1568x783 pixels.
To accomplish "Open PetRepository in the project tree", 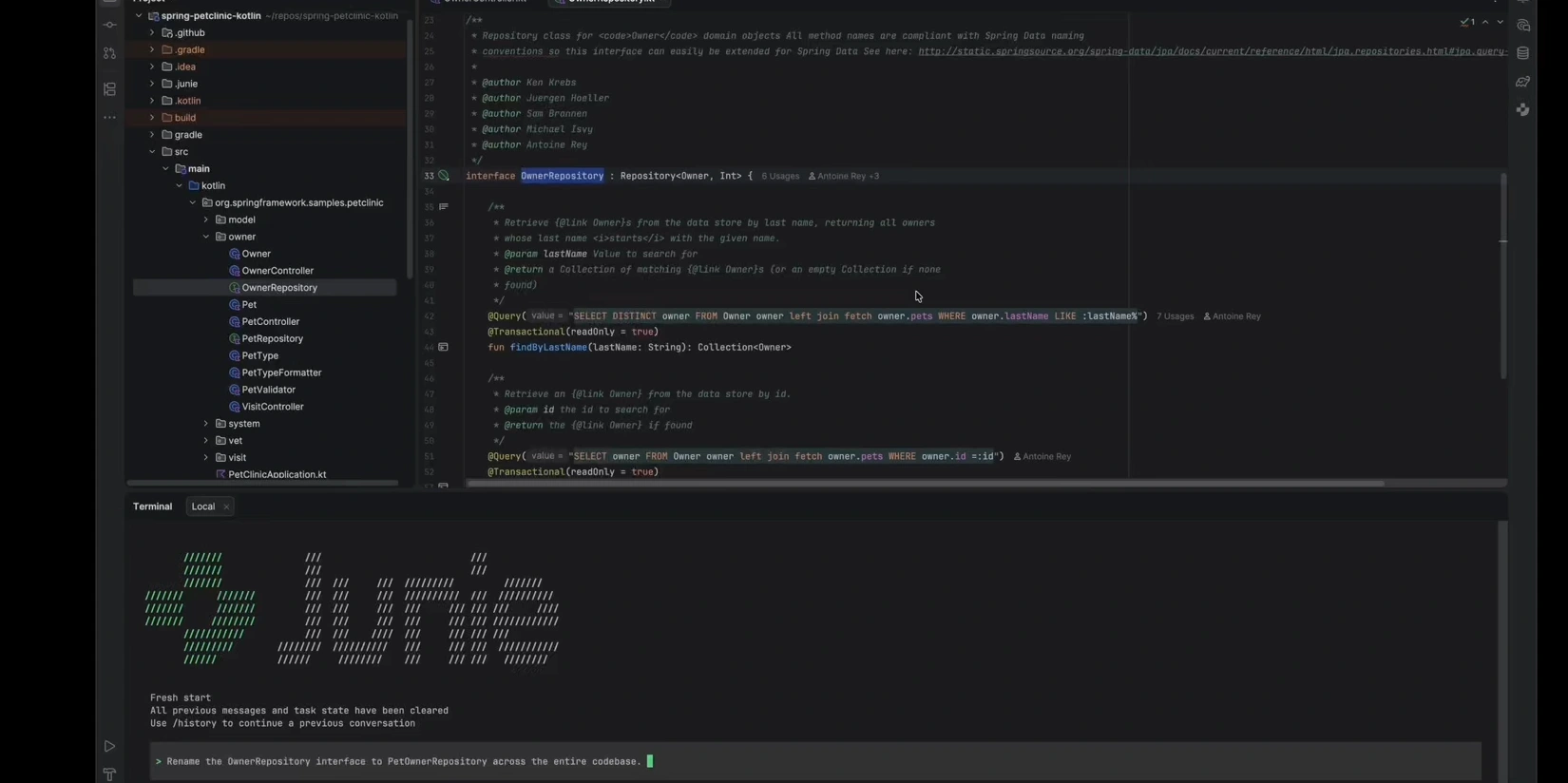I will coord(273,339).
